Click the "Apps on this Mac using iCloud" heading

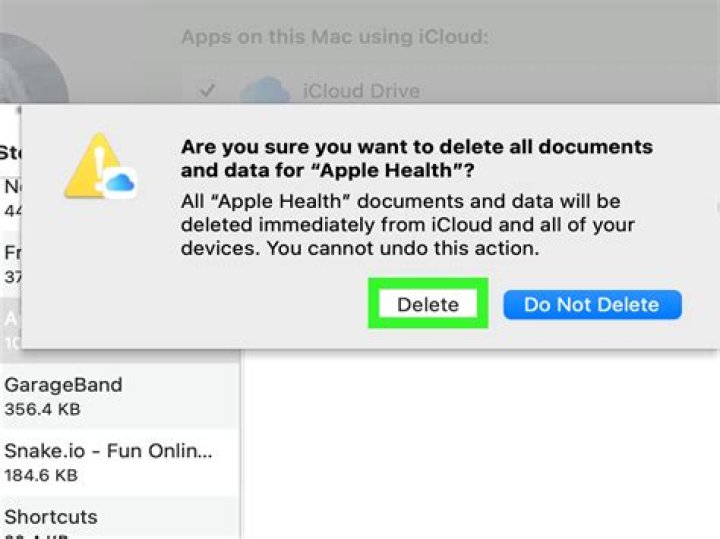tap(334, 37)
